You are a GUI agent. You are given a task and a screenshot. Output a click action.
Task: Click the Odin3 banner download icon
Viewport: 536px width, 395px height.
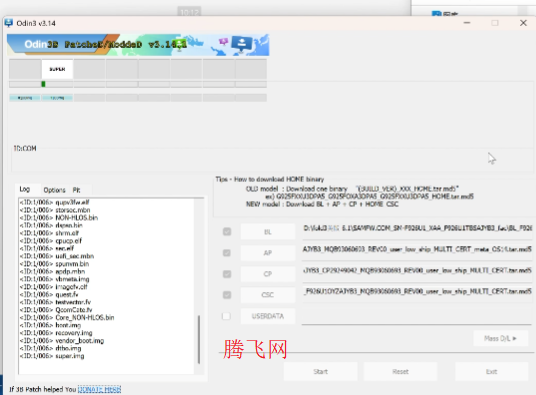click(242, 44)
